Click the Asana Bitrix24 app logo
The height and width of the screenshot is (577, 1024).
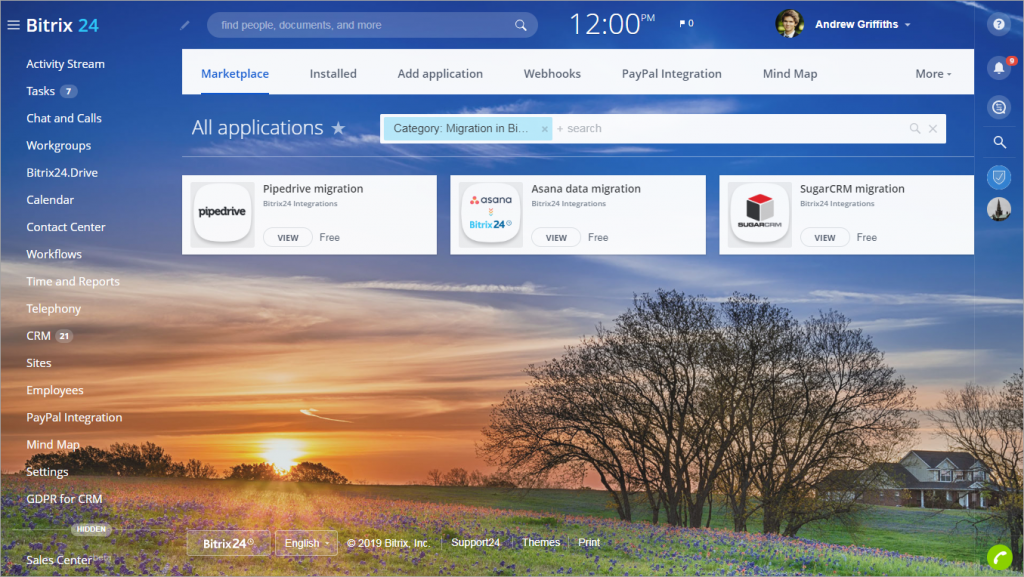(490, 213)
